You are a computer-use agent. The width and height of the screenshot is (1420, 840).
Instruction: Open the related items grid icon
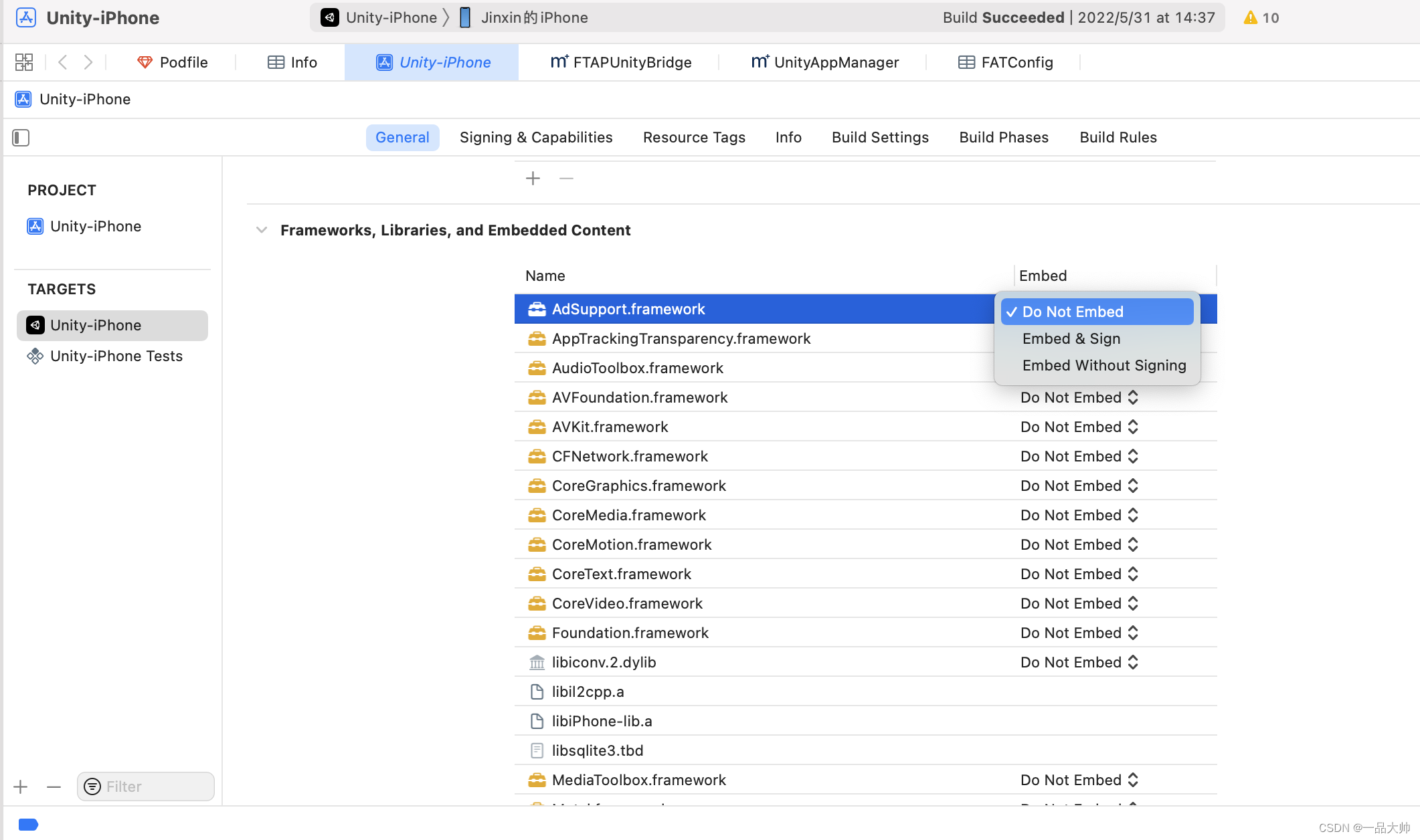click(24, 62)
